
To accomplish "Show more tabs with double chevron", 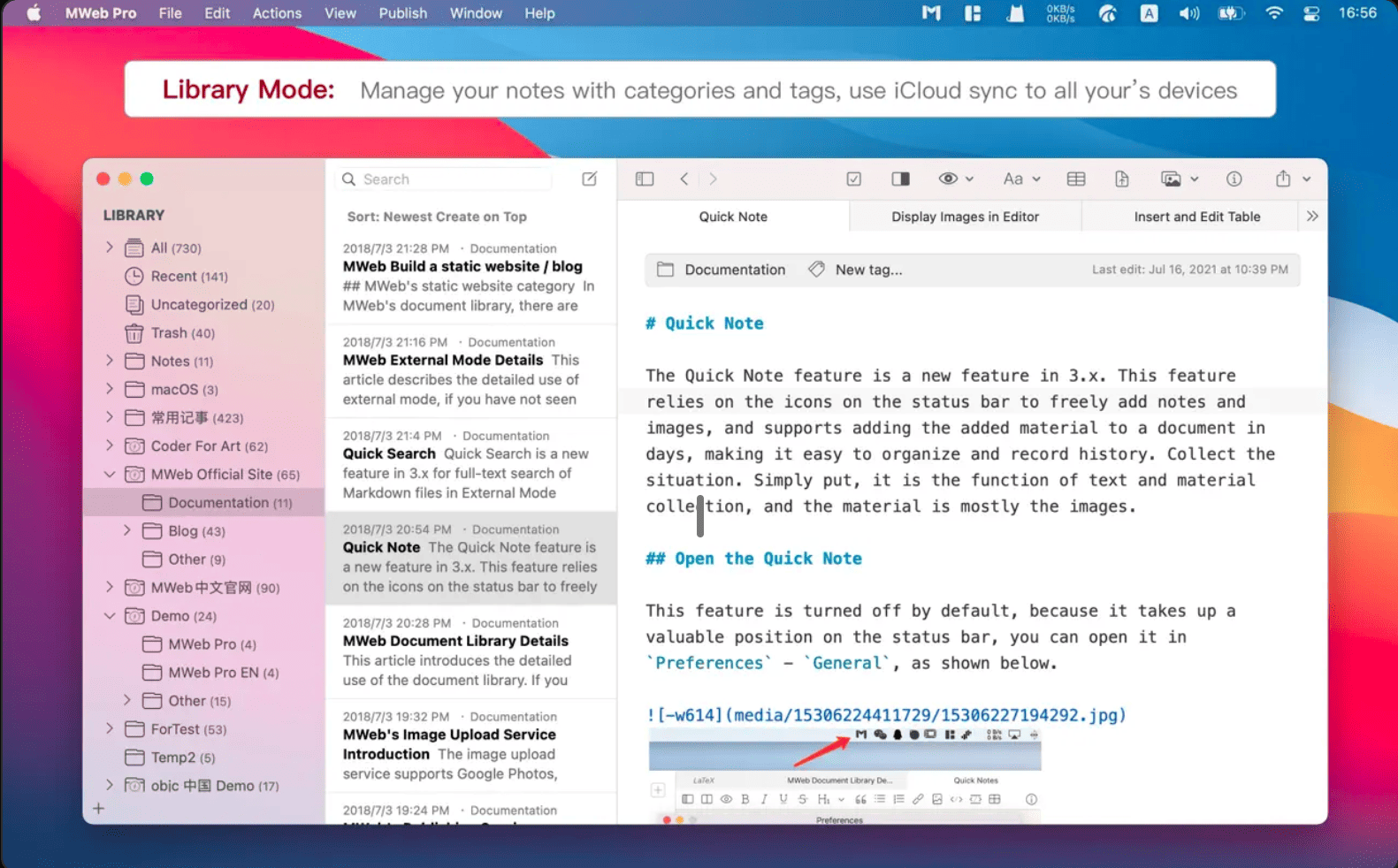I will (x=1312, y=216).
